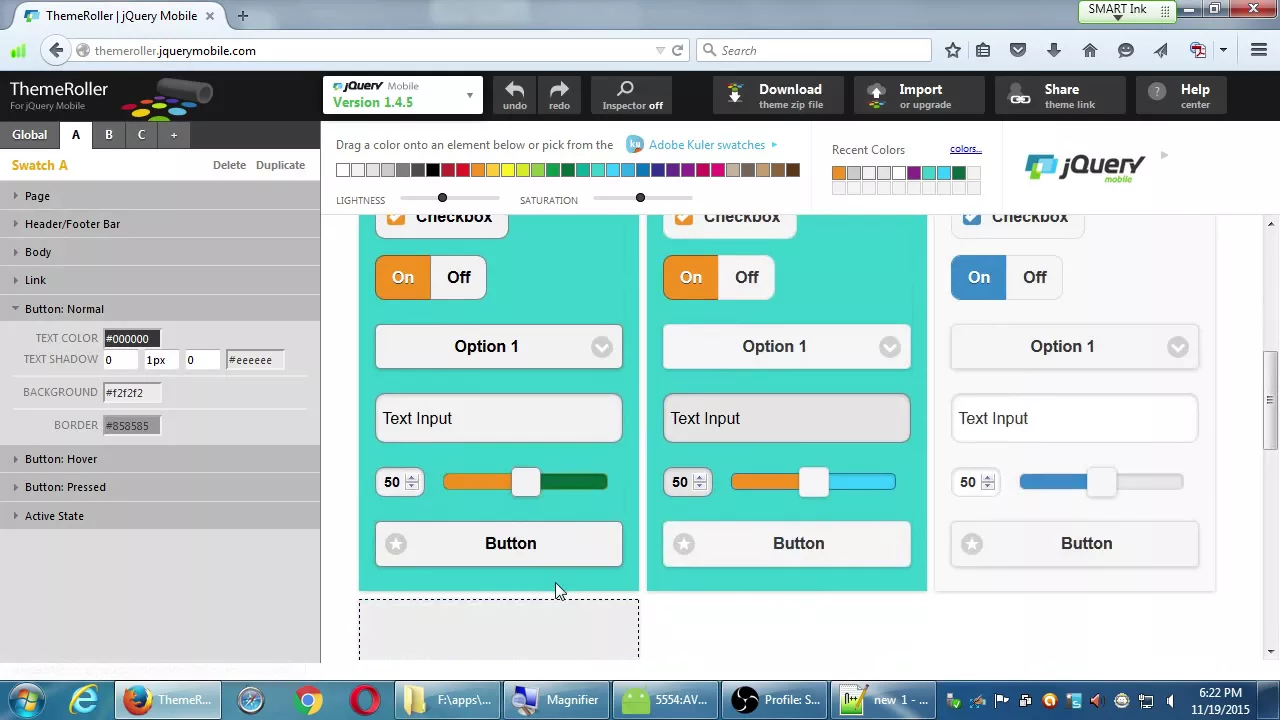The image size is (1280, 720).
Task: Click the Share theme link icon
Action: pos(1020,95)
